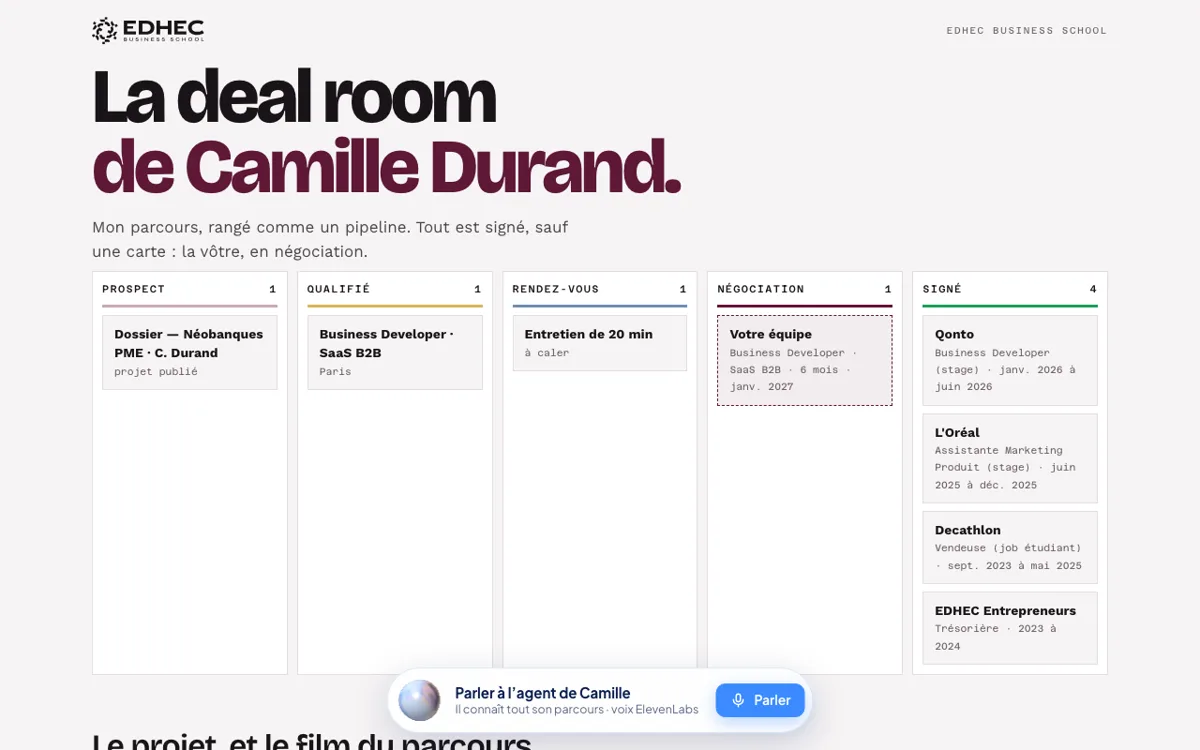This screenshot has width=1200, height=750.
Task: Click the 'projet publié' text
Action: click(156, 372)
